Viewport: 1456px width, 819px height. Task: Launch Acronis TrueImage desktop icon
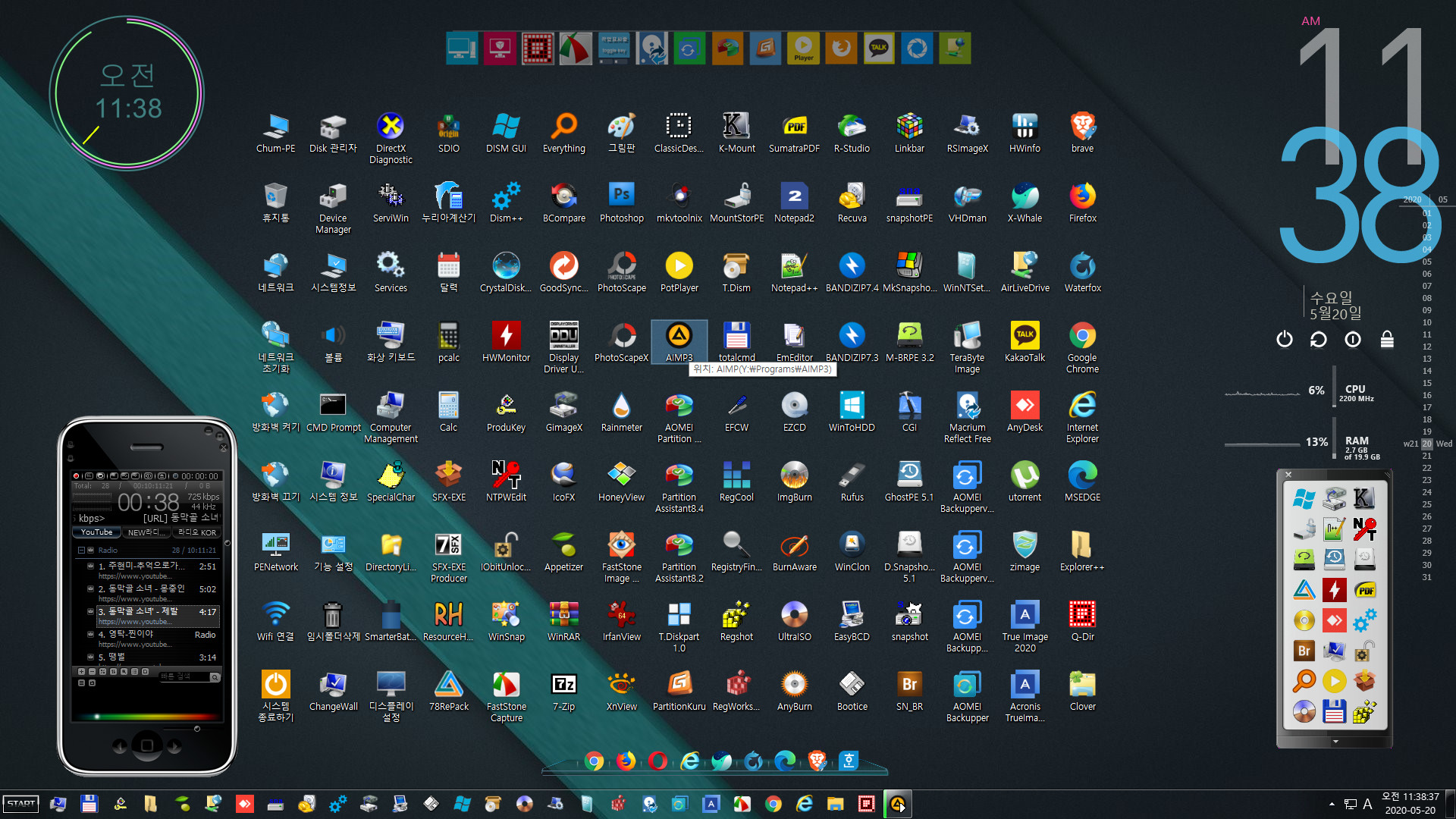1025,696
